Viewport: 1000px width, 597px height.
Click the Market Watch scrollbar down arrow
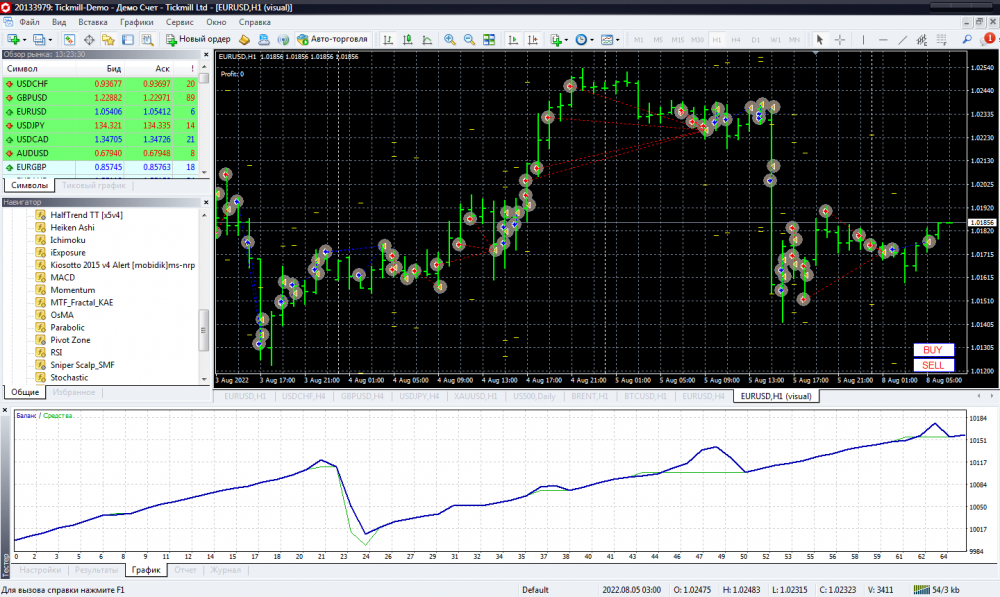point(204,172)
